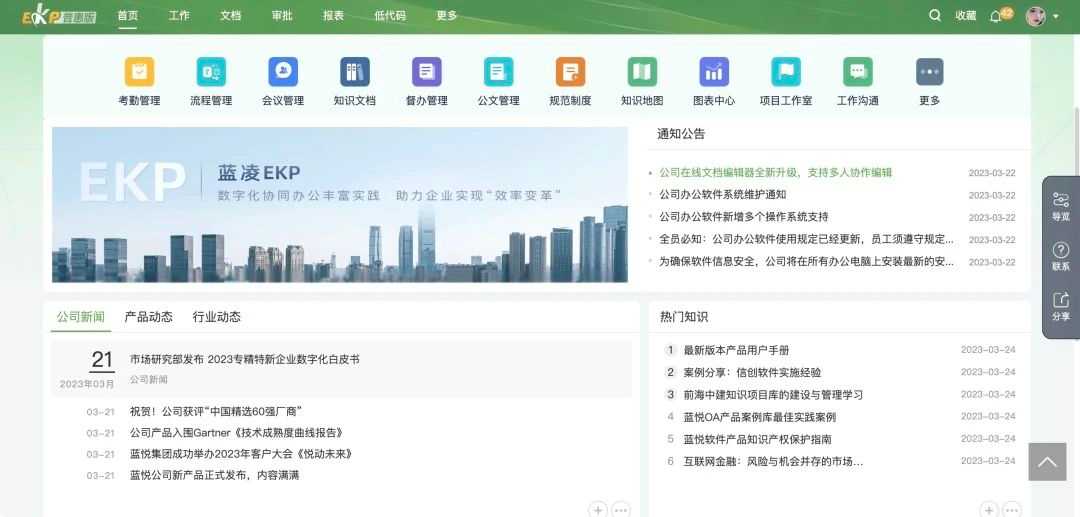Open the 流程管理 process icon
This screenshot has height=517, width=1080.
tap(211, 72)
